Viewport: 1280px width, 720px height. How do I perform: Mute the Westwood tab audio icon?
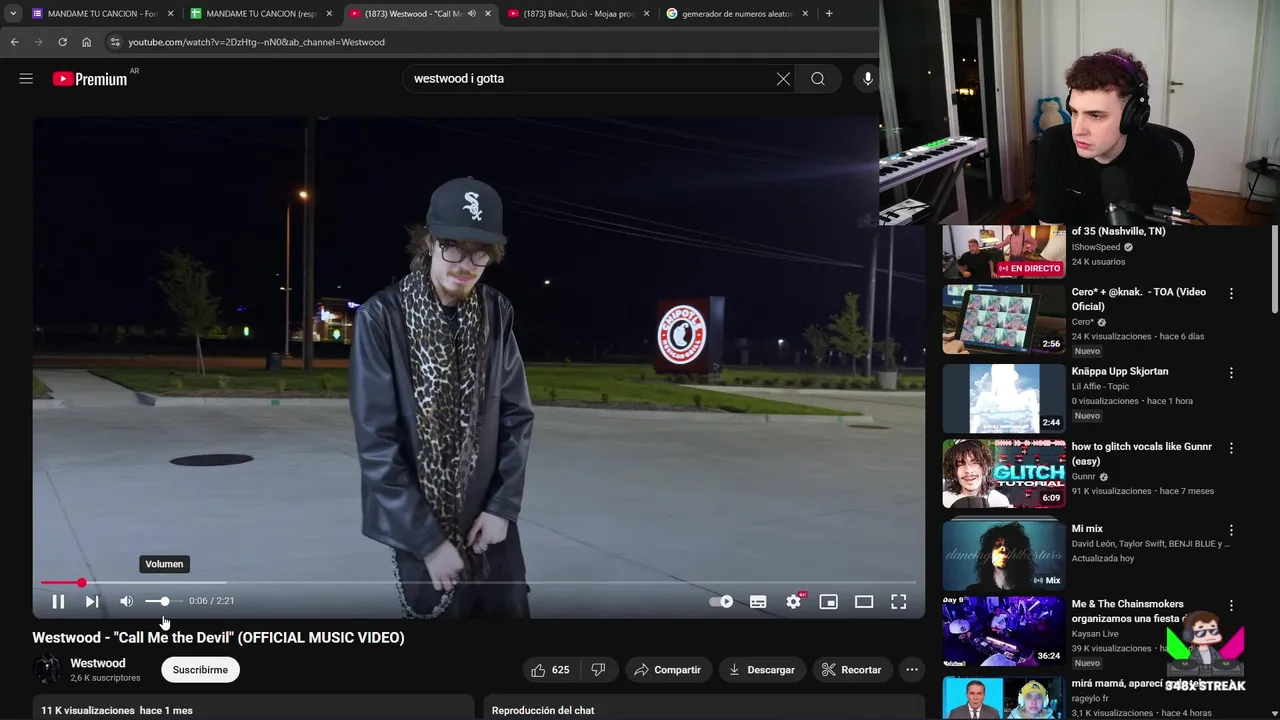[472, 14]
